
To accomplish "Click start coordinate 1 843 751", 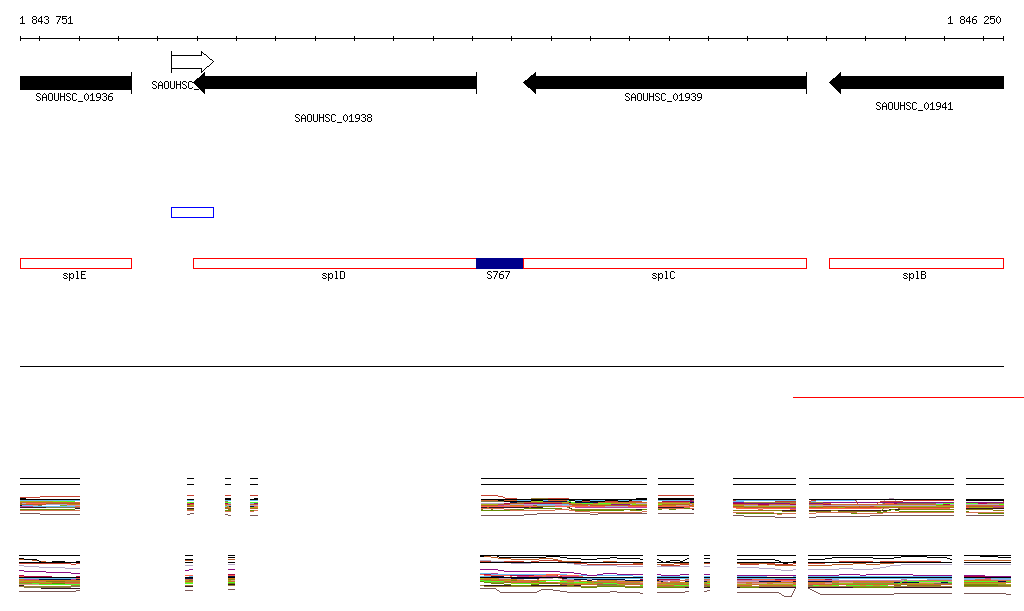I will (46, 20).
